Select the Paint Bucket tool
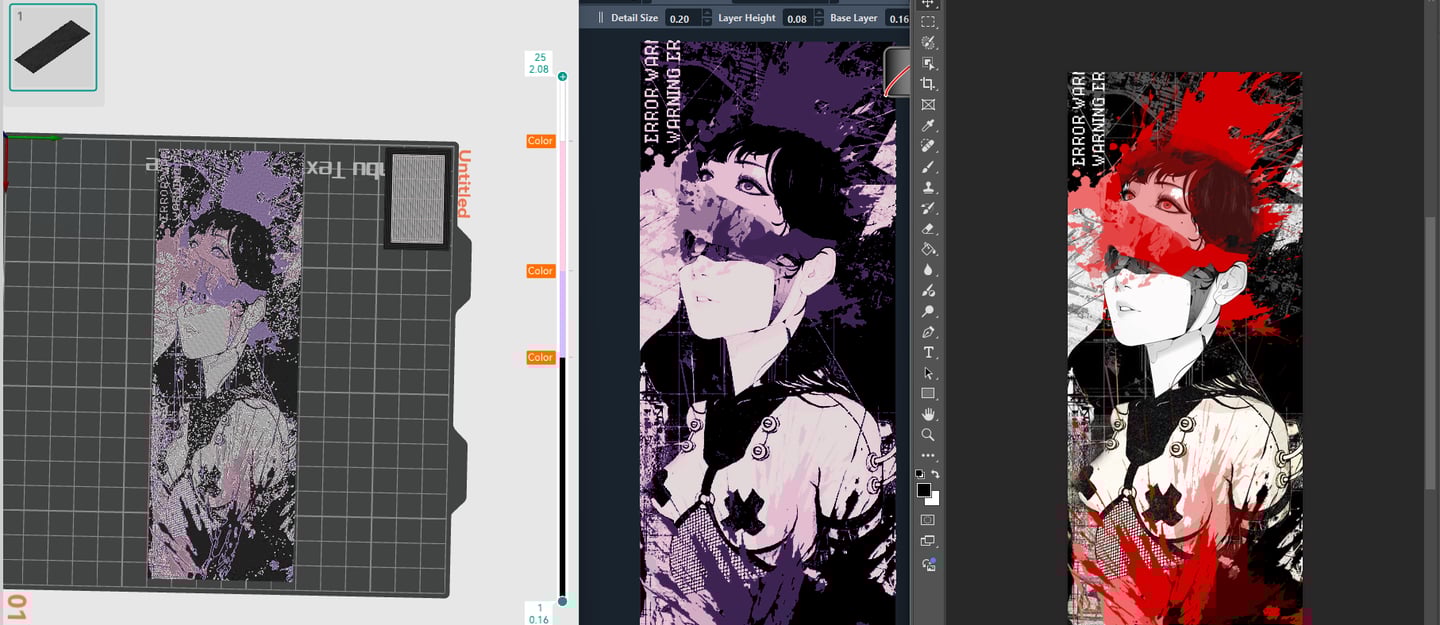The width and height of the screenshot is (1440, 625). tap(928, 249)
